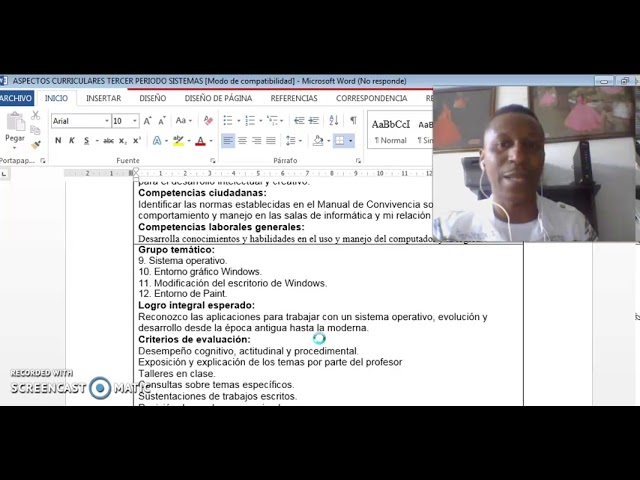Screen dimensions: 640x480
Task: Switch to DISEÑO DE PÁGINA tab
Action: tap(218, 98)
